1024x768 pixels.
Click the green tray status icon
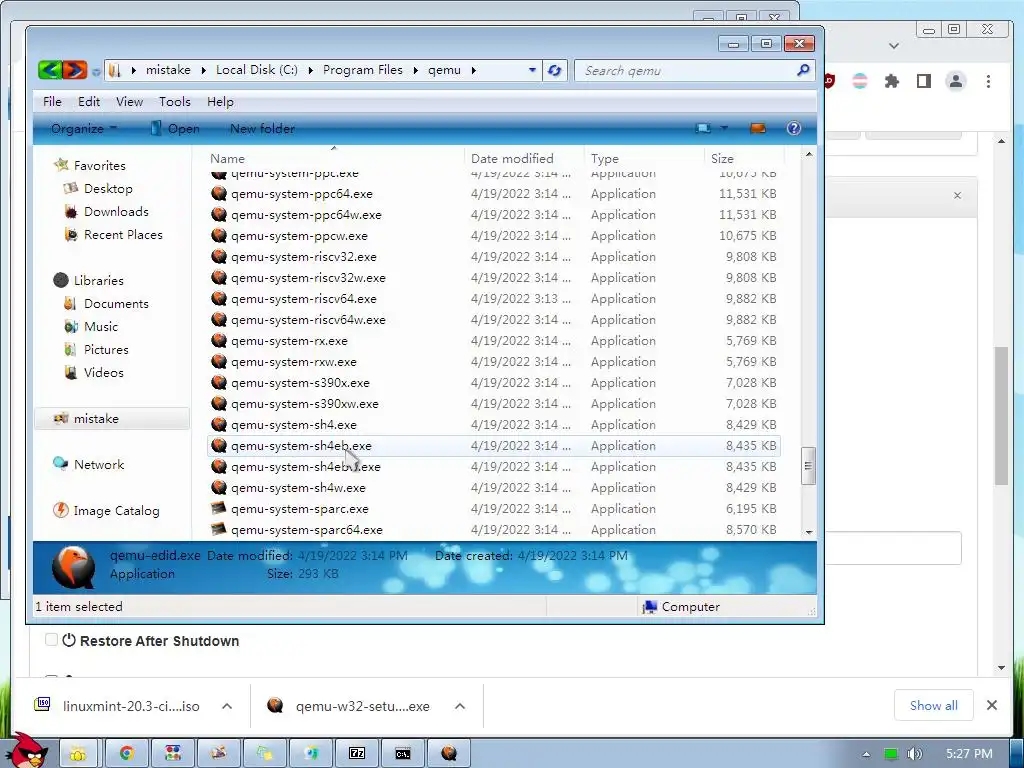[890, 754]
